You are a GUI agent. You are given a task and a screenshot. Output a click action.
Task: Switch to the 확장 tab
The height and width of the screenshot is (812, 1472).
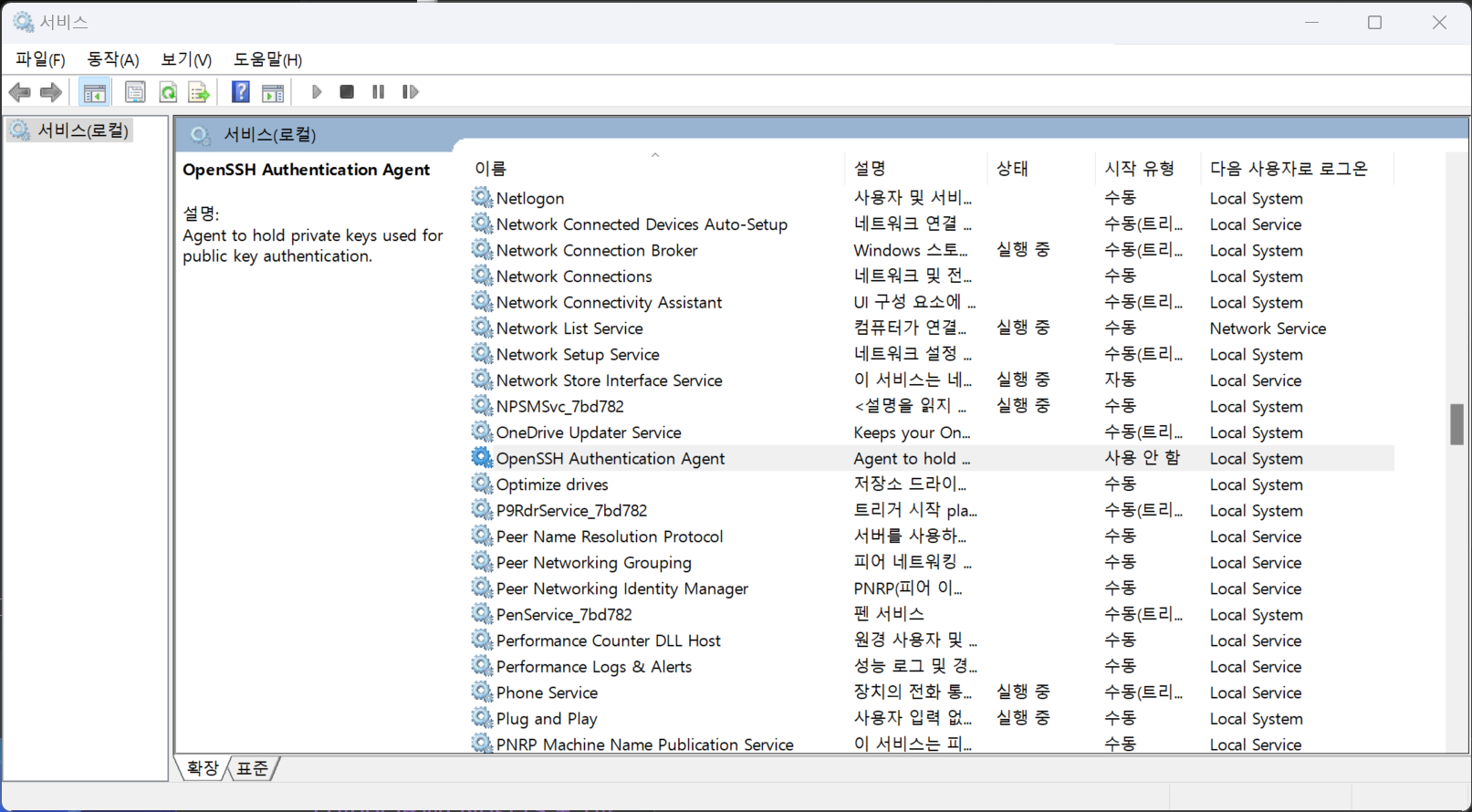tap(203, 768)
